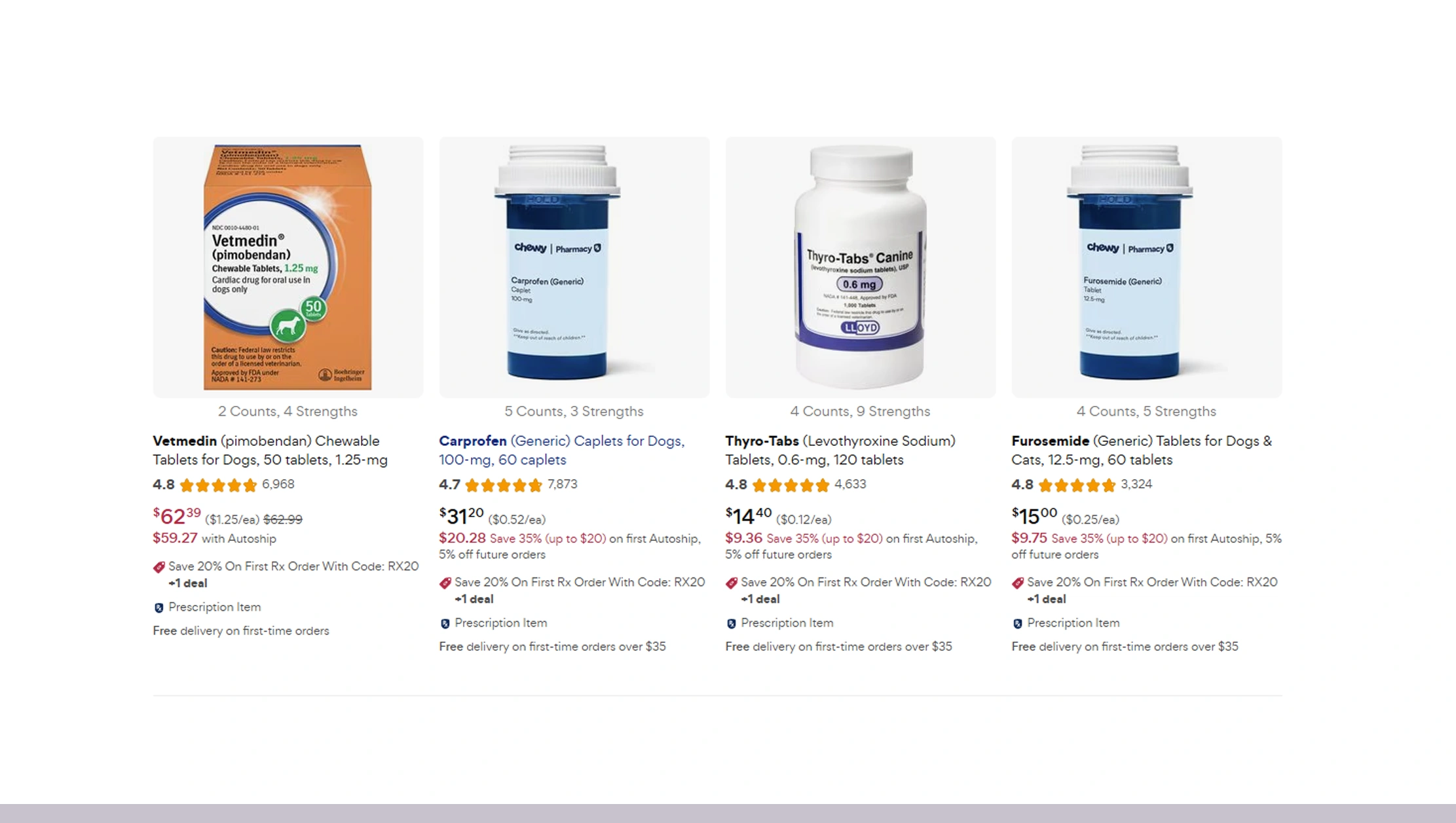Image resolution: width=1456 pixels, height=823 pixels.
Task: Expand the +1 deal under Furosemide
Action: (x=1047, y=599)
